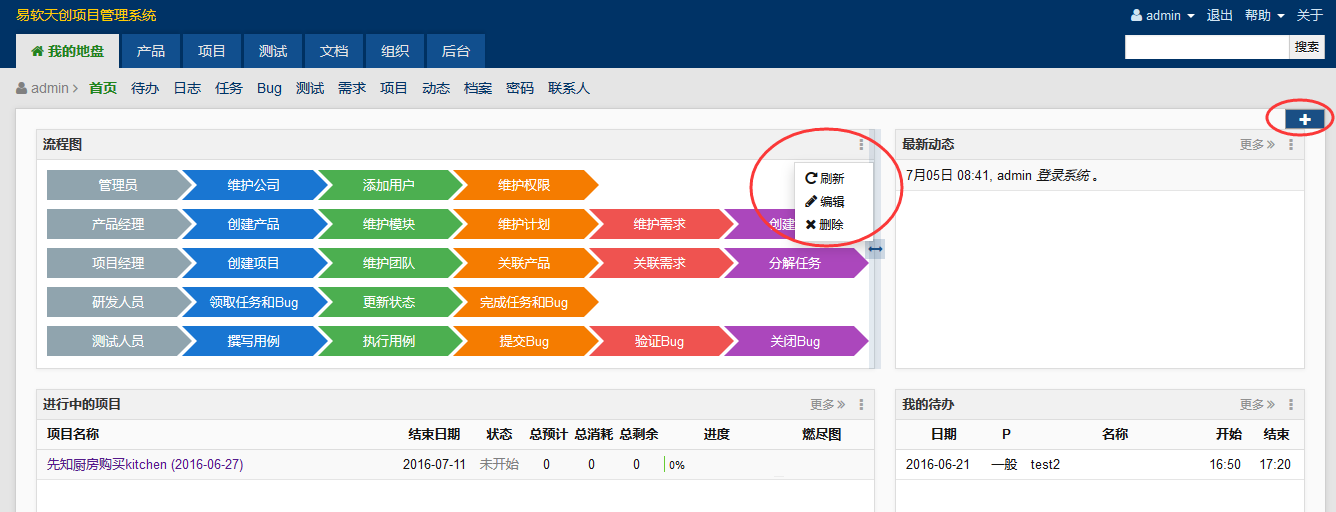Click 关闭Bug flow step
The height and width of the screenshot is (512, 1336).
795,341
